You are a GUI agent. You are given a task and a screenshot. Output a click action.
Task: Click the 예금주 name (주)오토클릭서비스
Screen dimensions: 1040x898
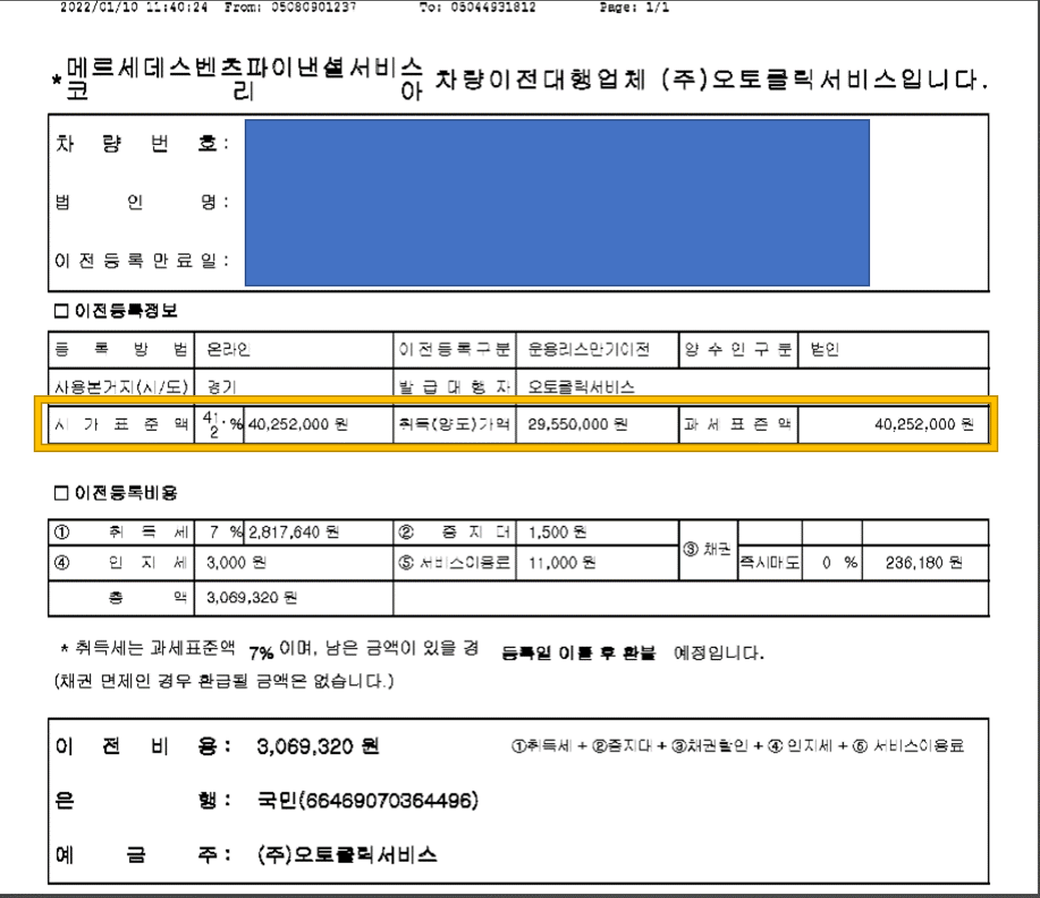click(346, 855)
